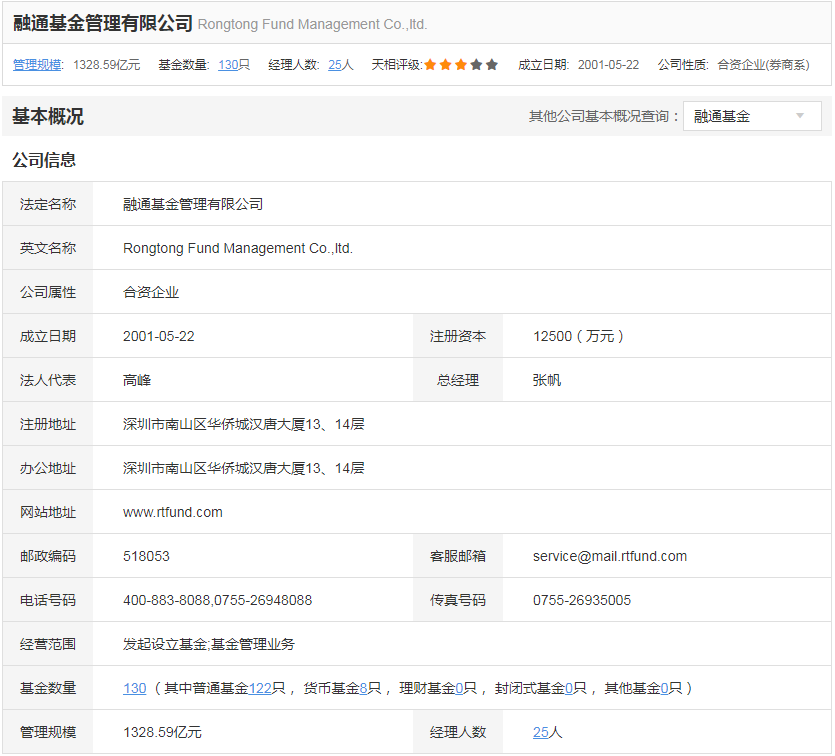Click the third orange rating star

(x=461, y=65)
